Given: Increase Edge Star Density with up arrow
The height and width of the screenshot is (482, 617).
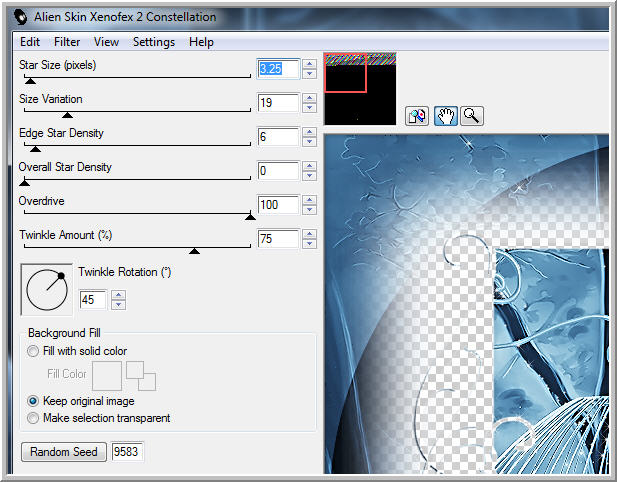Looking at the screenshot, I should tap(310, 132).
